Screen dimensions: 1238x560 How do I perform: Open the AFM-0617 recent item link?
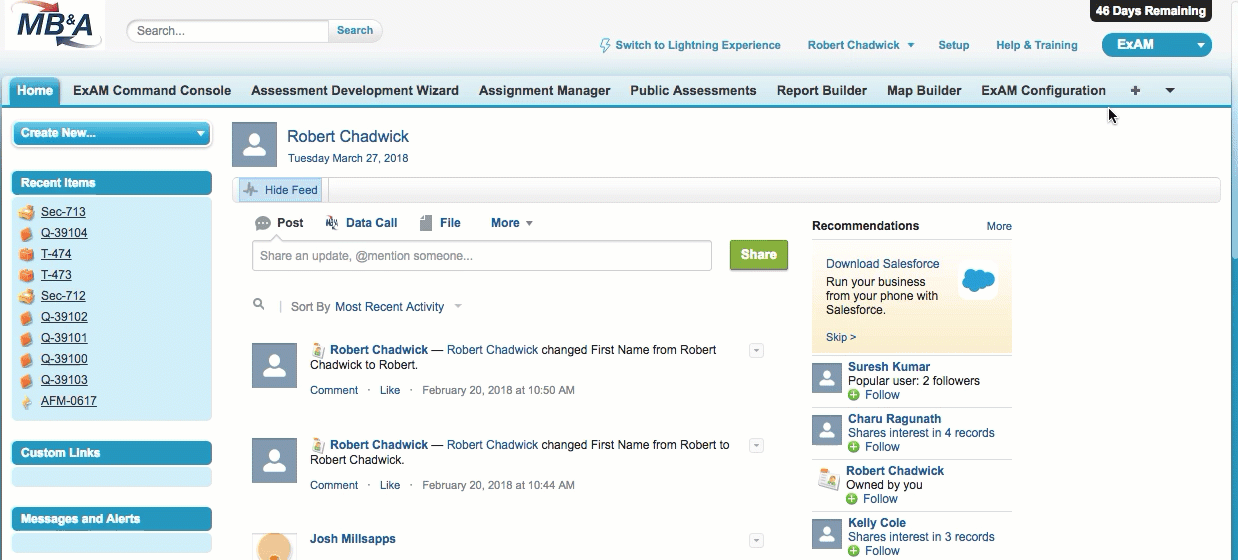(x=69, y=401)
